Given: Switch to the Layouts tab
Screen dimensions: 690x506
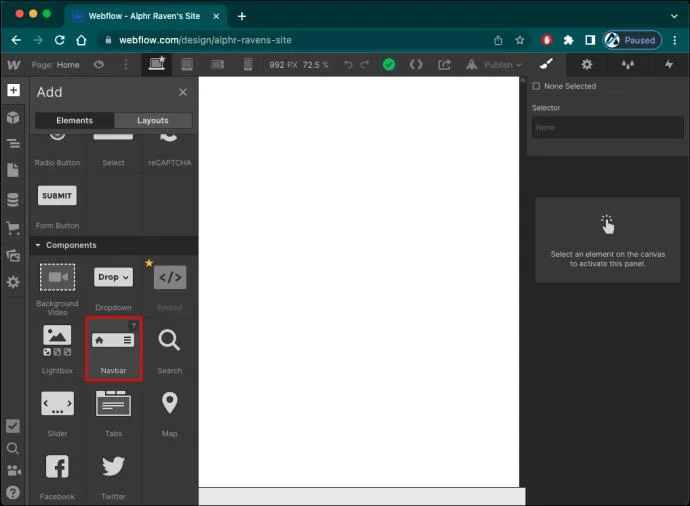Looking at the screenshot, I should click(153, 120).
